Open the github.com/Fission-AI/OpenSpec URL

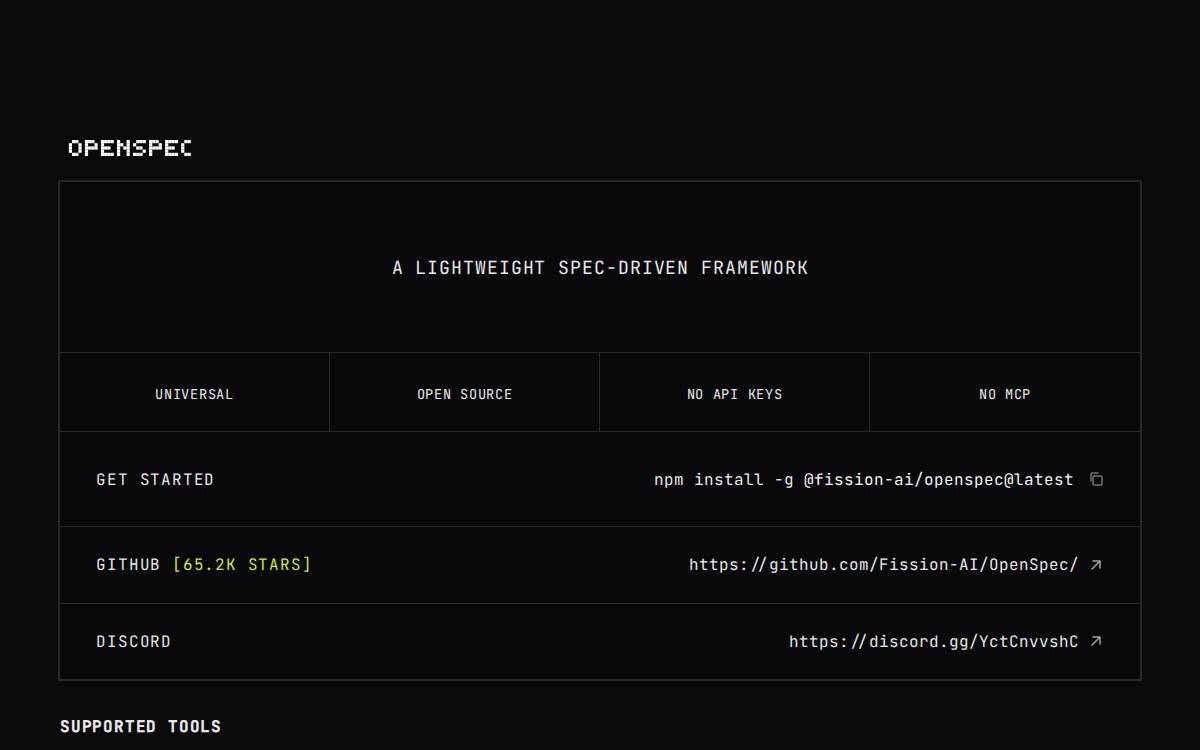(883, 565)
